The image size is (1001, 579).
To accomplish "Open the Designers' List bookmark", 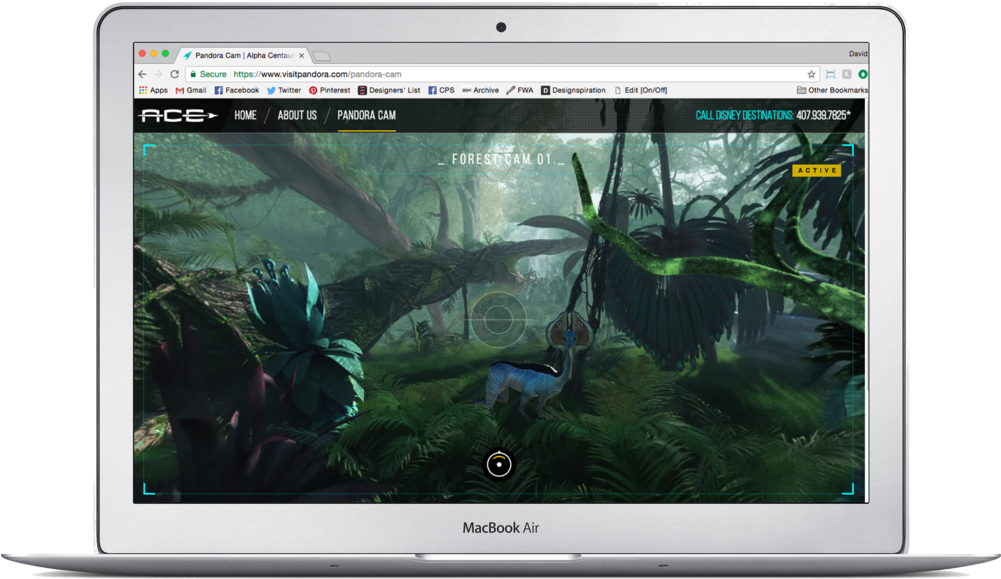I will tap(389, 90).
